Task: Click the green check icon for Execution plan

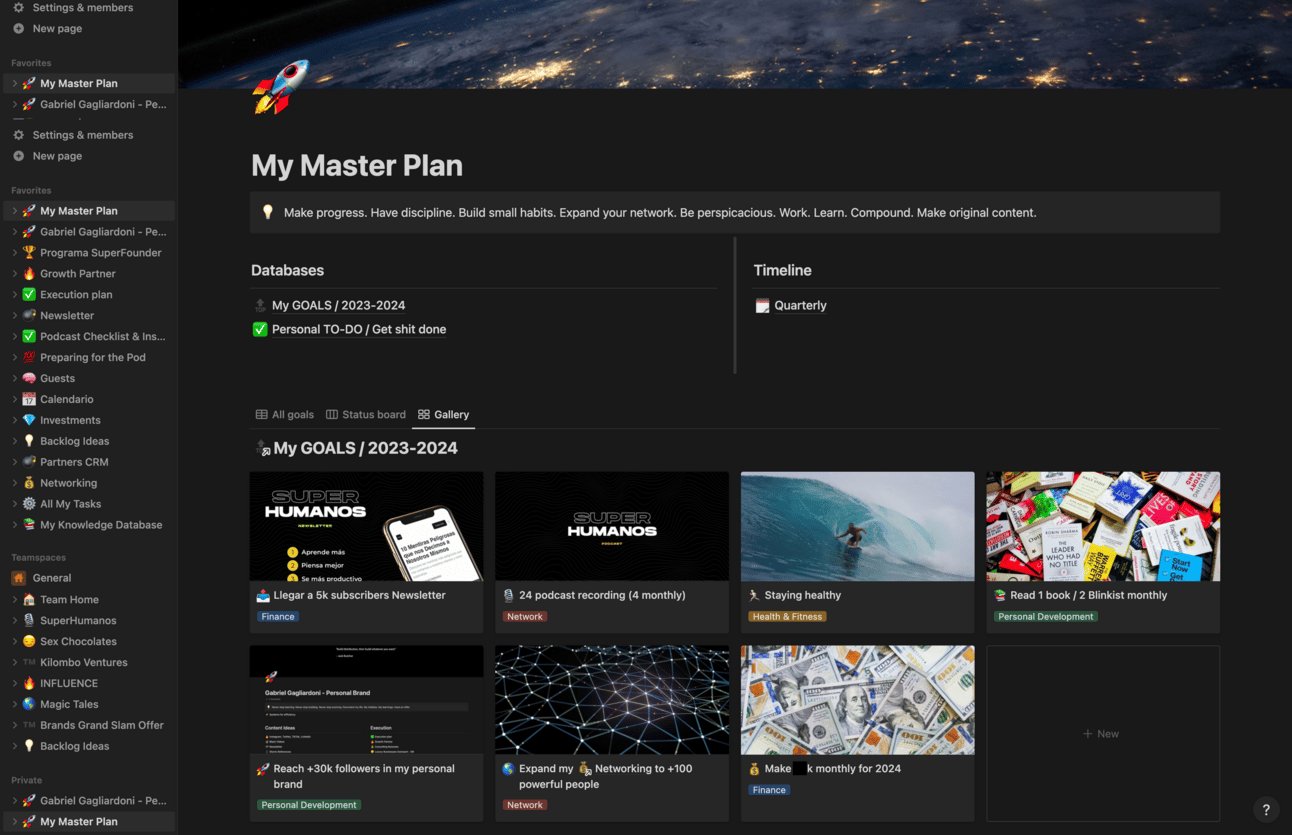Action: click(x=29, y=295)
